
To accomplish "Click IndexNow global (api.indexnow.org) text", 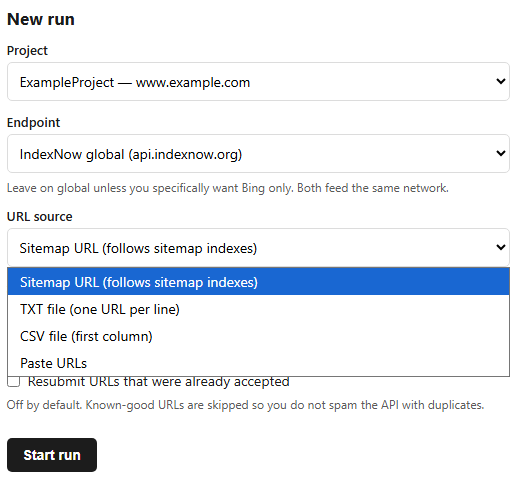I will (x=131, y=154).
